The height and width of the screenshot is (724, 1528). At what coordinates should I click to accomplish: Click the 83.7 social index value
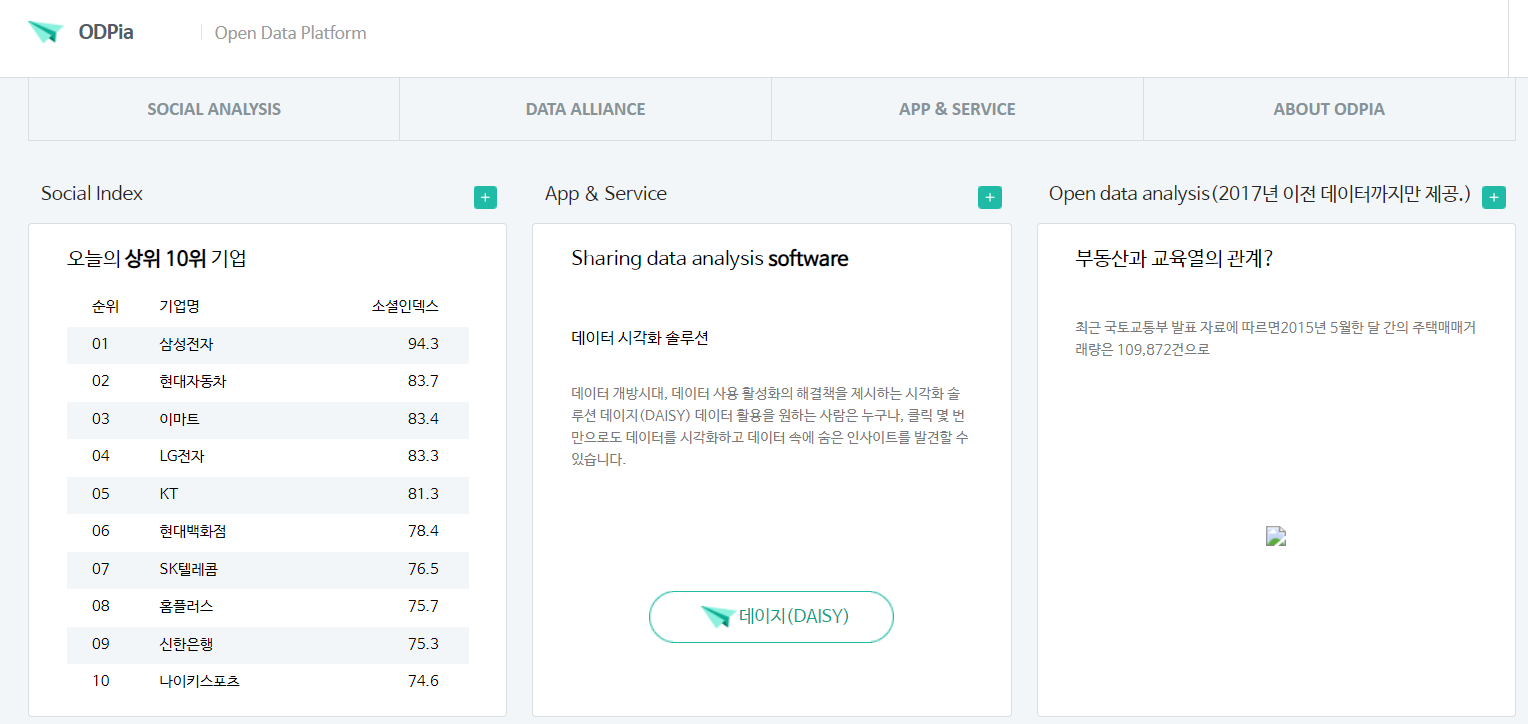(423, 381)
